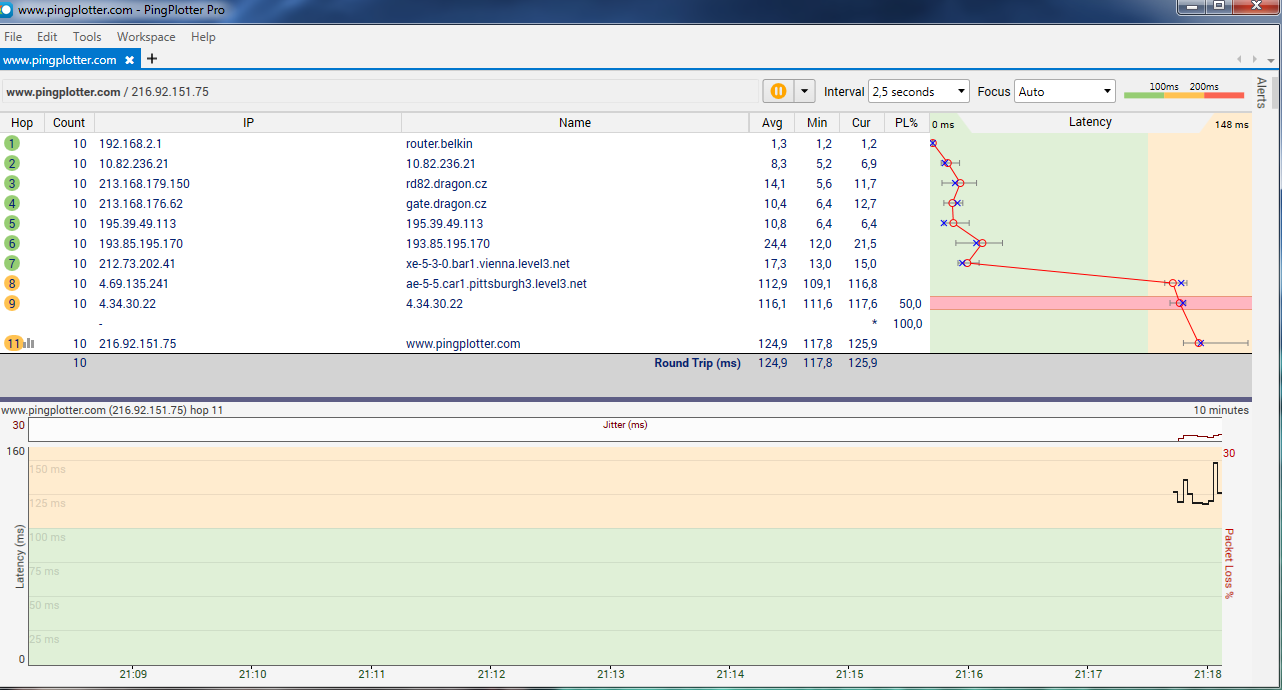This screenshot has height=690, width=1282.
Task: Close the www.pingplotter.com tab
Action: click(129, 60)
